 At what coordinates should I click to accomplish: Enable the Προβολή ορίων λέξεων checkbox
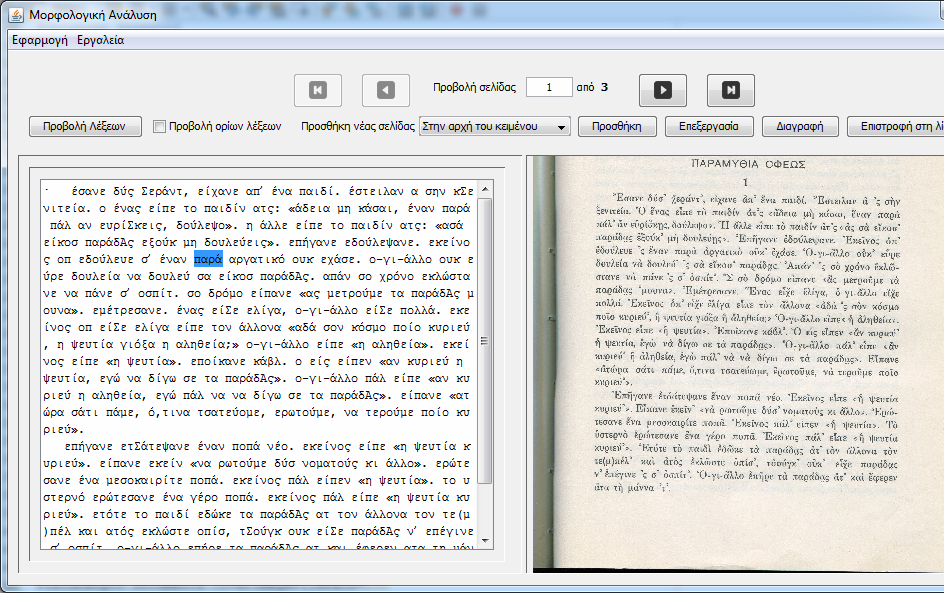(160, 126)
